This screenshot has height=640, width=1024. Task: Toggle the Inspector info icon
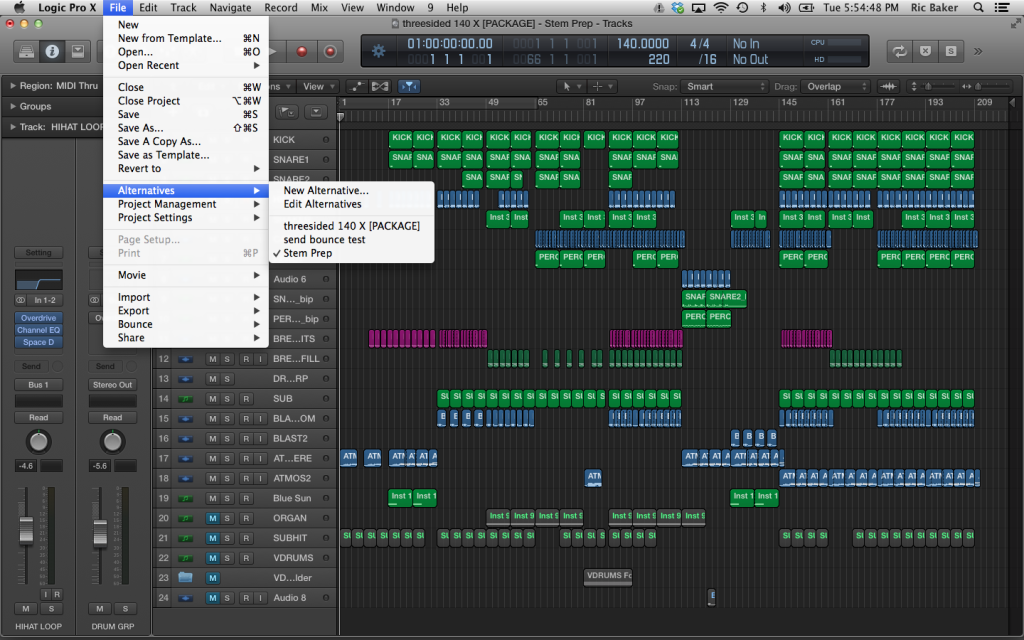pyautogui.click(x=52, y=52)
